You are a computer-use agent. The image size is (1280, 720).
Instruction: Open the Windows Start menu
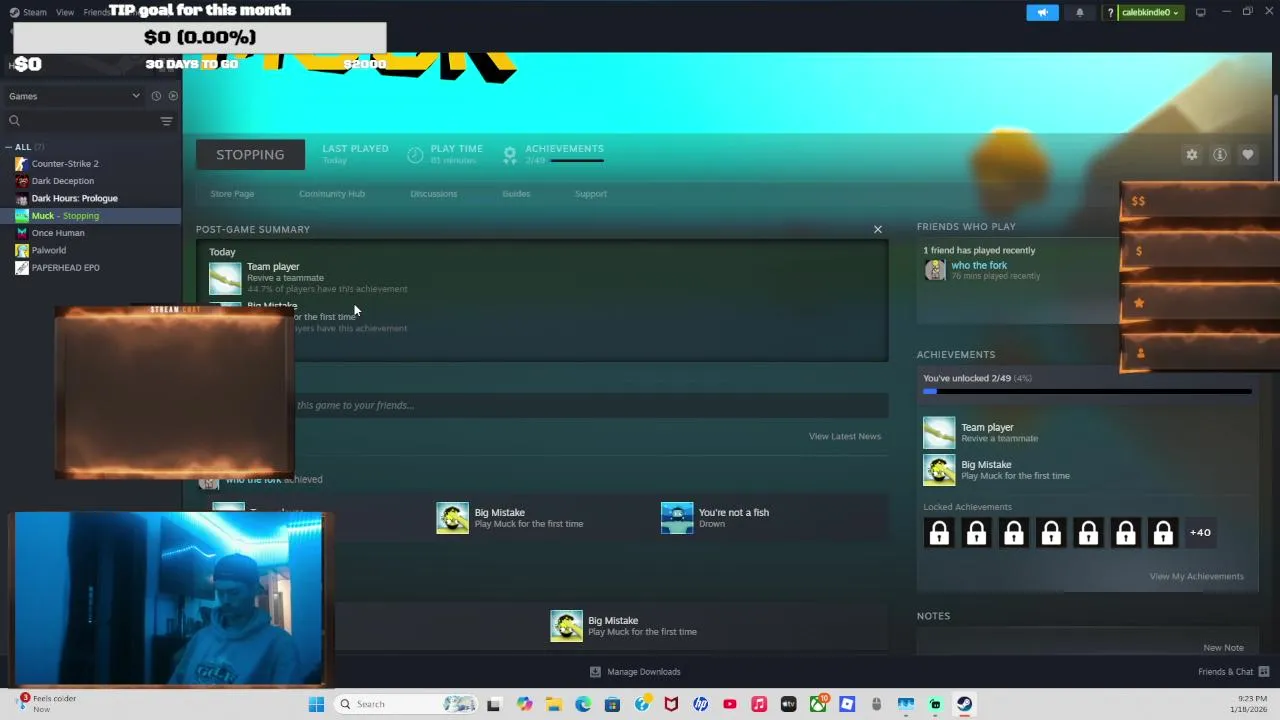click(x=316, y=704)
